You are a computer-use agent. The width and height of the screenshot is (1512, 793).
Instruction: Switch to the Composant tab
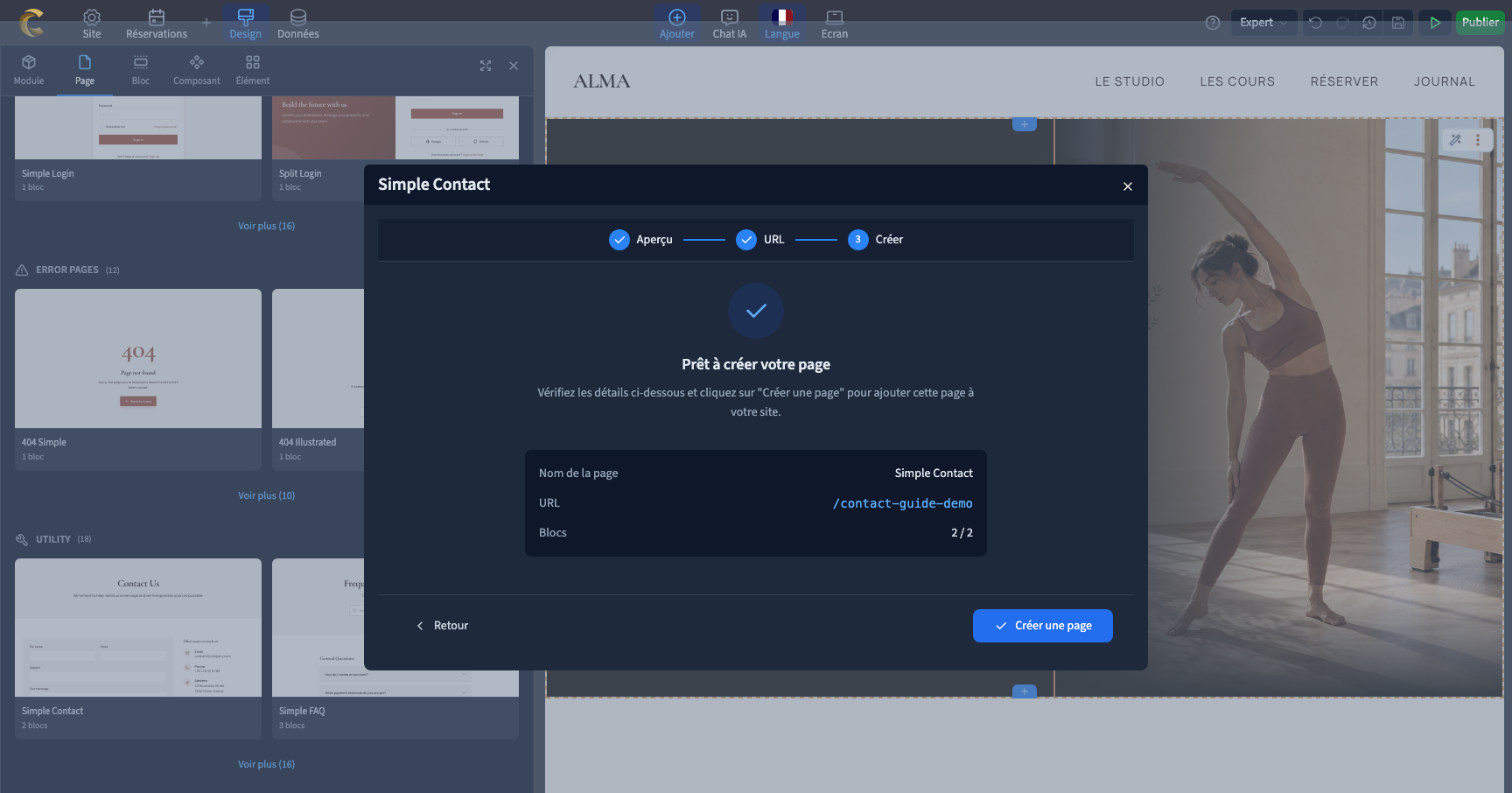197,70
